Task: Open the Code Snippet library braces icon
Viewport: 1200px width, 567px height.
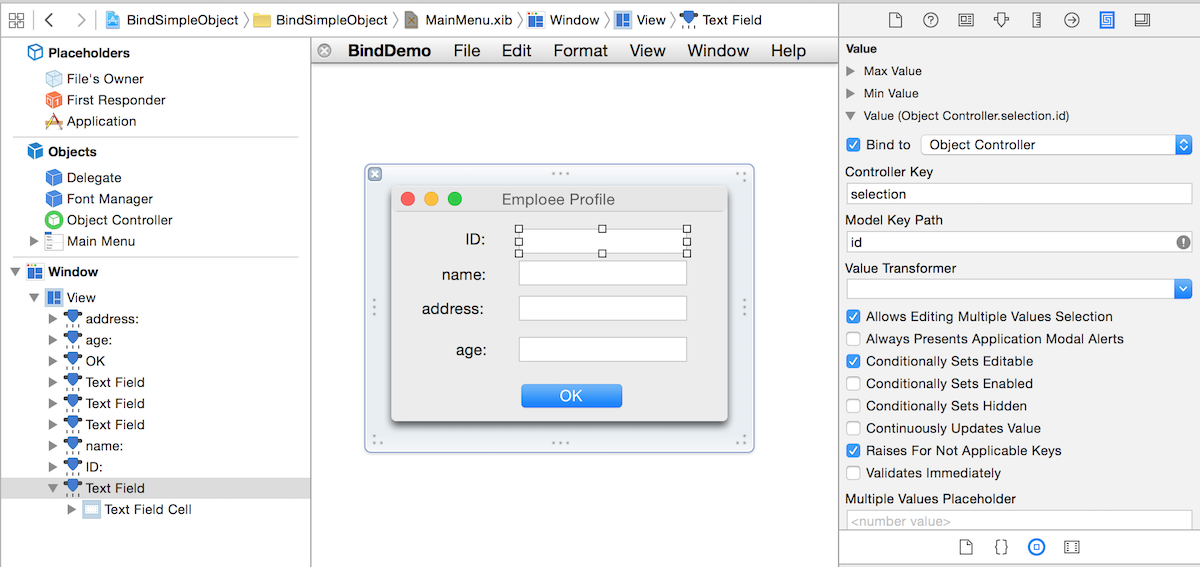Action: 1001,547
